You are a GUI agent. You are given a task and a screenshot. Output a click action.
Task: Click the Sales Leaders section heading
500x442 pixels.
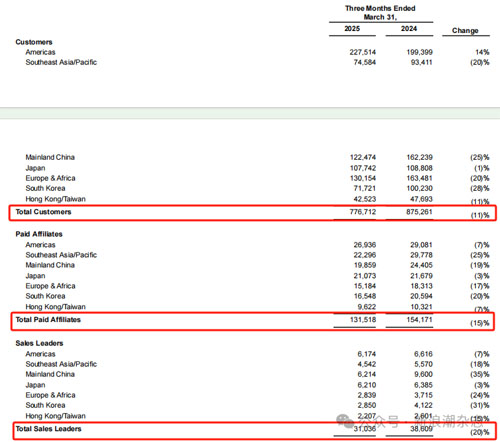[x=39, y=343]
